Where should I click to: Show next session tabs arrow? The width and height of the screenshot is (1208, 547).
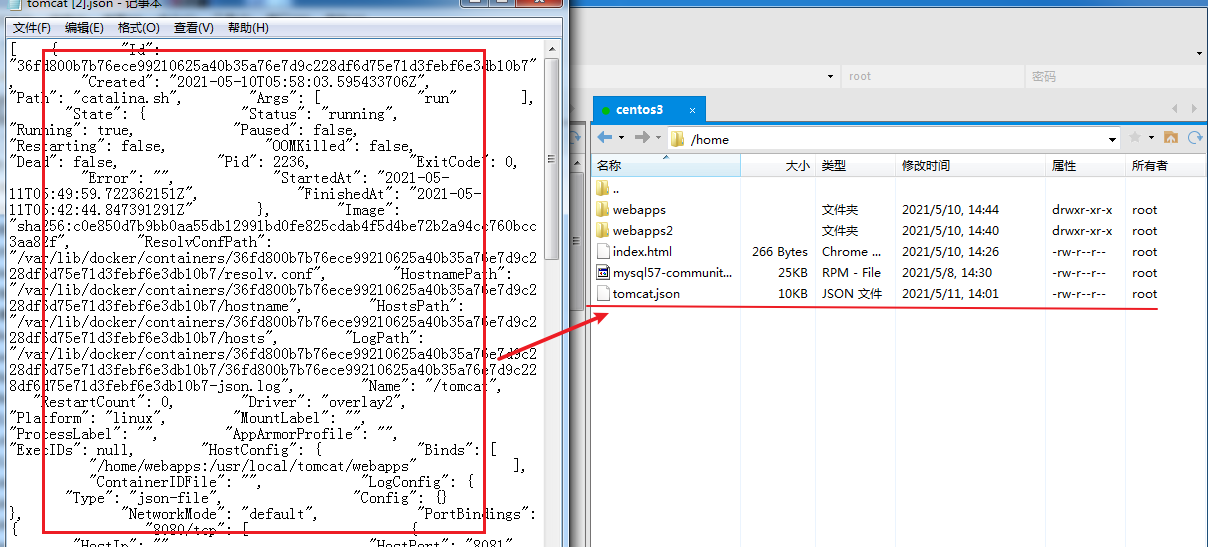click(x=1194, y=109)
